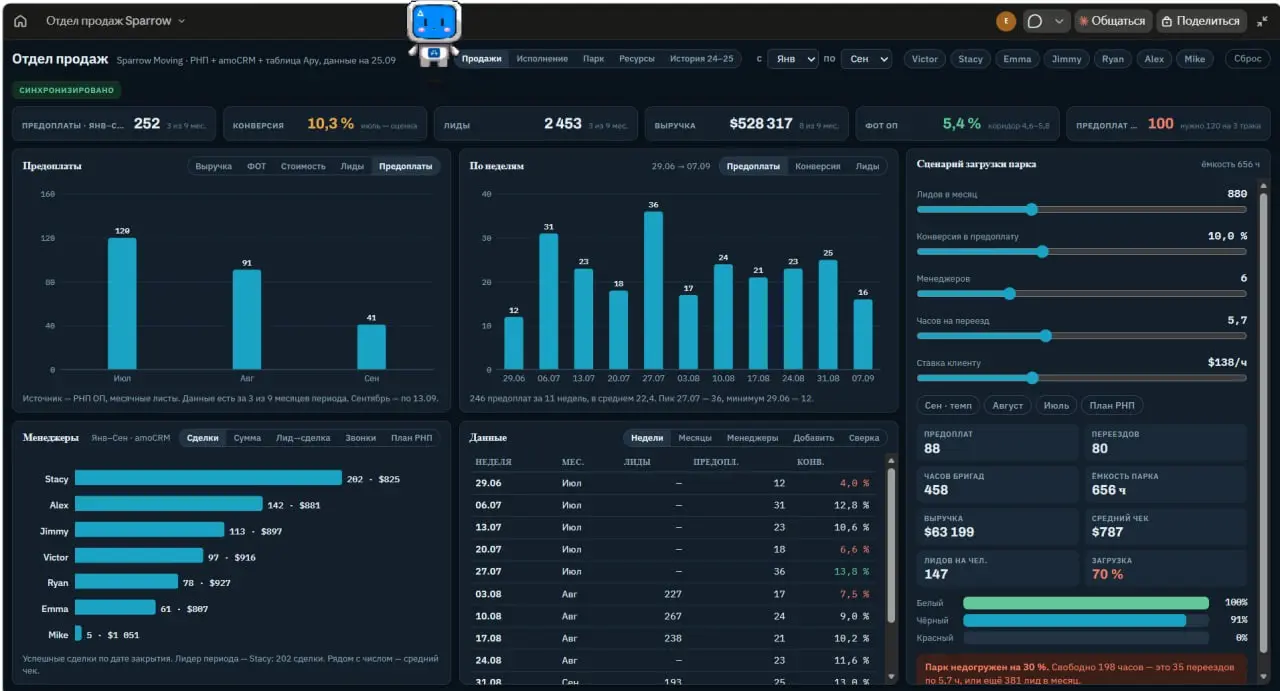Show Выручка in the Предоплаты chart
The width and height of the screenshot is (1280, 691).
[214, 166]
